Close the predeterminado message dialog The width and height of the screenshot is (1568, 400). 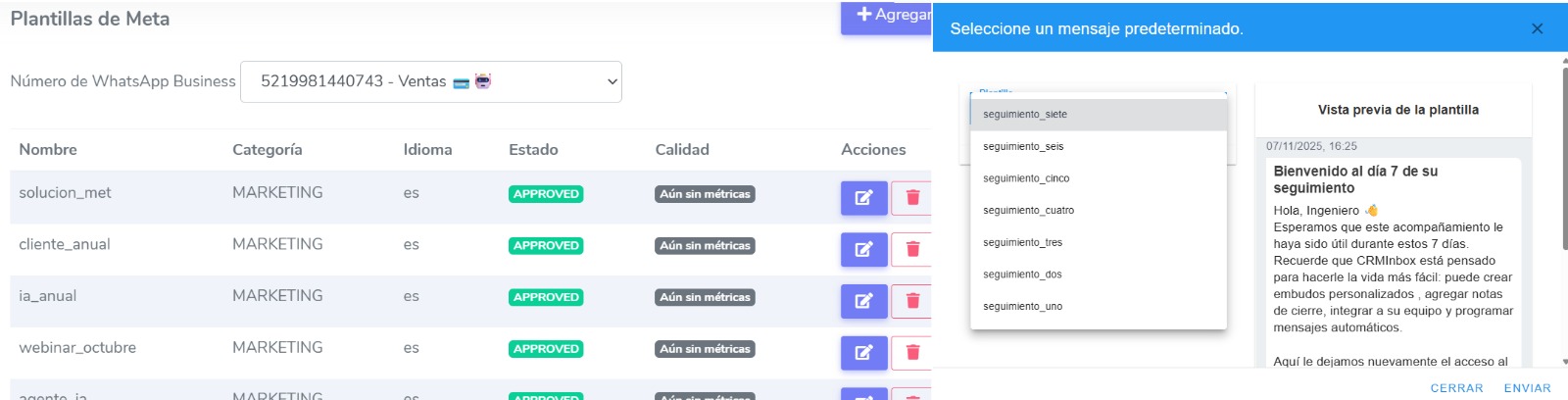[x=1537, y=28]
